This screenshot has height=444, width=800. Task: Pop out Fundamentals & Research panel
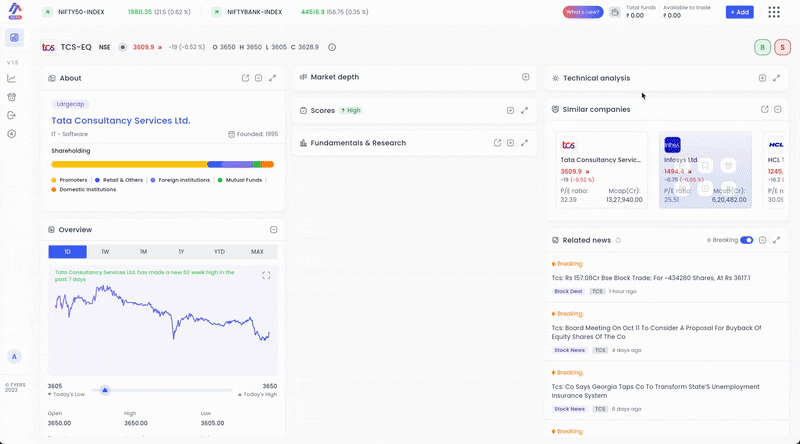pos(497,143)
